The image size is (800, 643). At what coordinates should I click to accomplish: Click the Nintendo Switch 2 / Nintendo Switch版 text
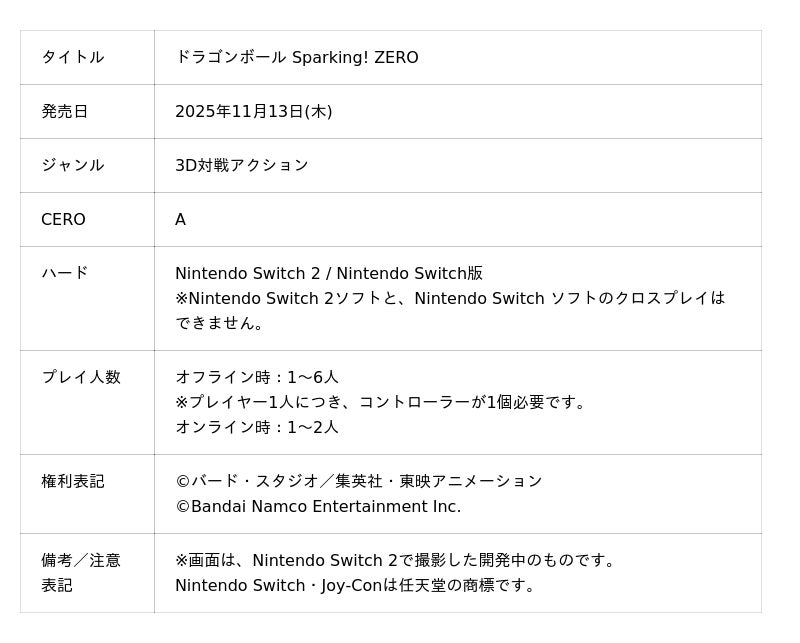click(328, 274)
